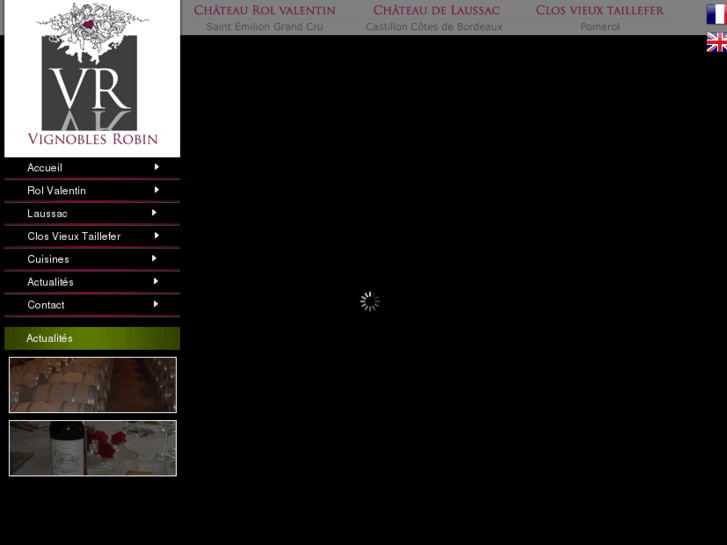Open the Laussac menu item
Screen dimensions: 727x545
92,213
